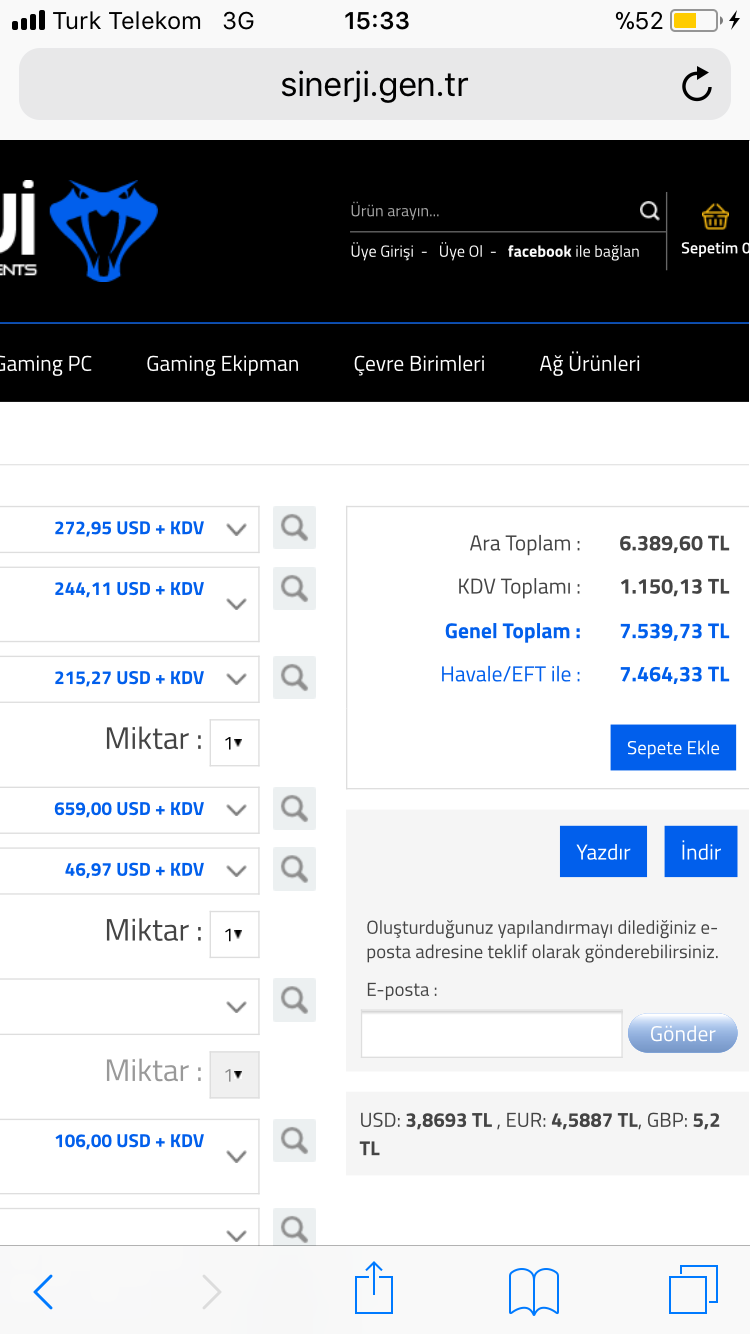This screenshot has width=750, height=1334.
Task: Click the Sepete Ekle button
Action: [673, 748]
